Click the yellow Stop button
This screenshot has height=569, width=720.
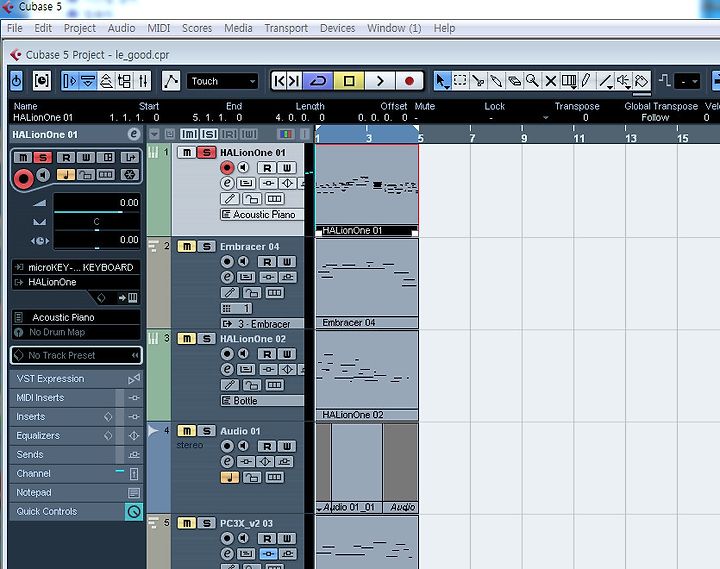tap(349, 81)
